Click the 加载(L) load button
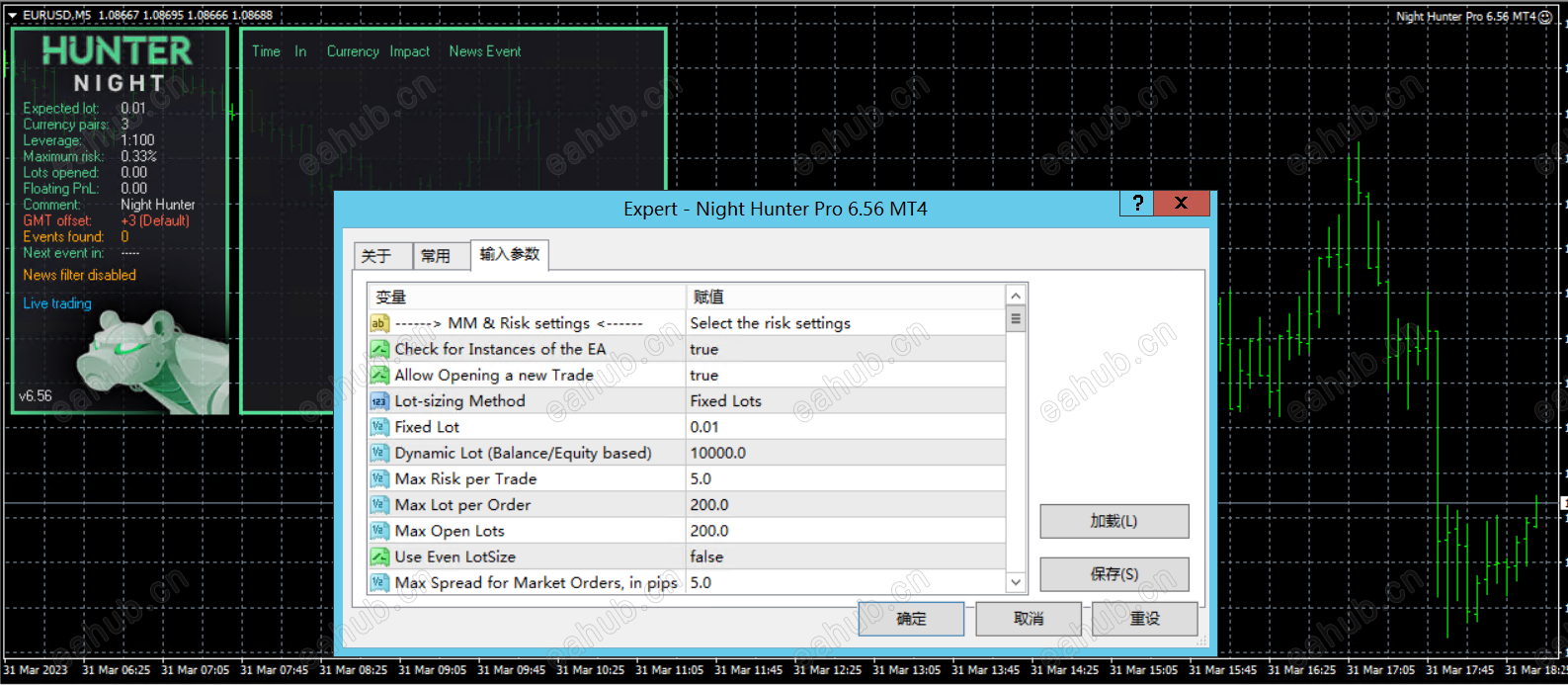The height and width of the screenshot is (685, 1568). (1114, 521)
